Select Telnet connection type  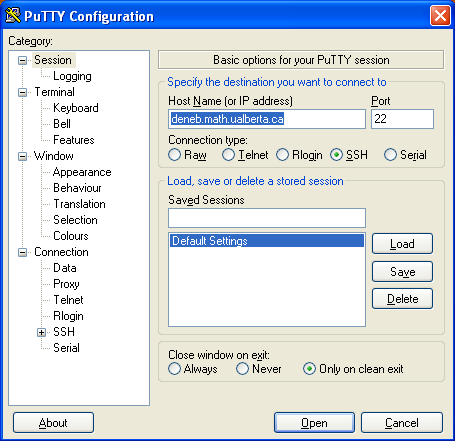[x=228, y=155]
